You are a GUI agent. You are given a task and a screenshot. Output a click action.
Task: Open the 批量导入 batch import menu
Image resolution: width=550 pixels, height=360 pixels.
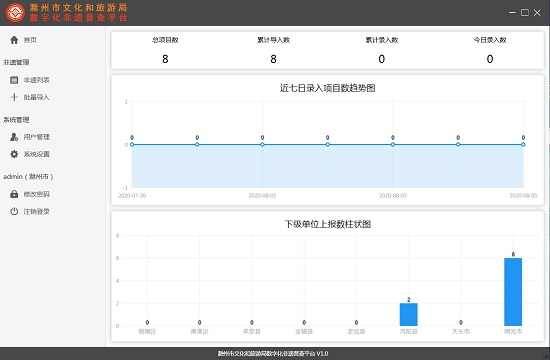[x=36, y=97]
